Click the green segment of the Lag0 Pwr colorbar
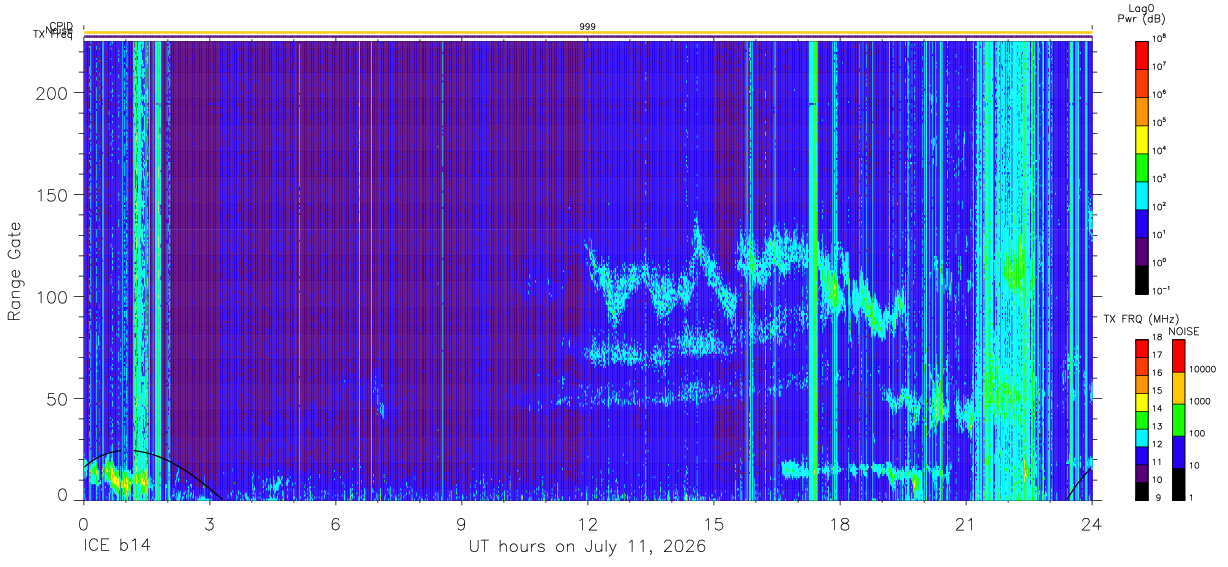 (1142, 166)
